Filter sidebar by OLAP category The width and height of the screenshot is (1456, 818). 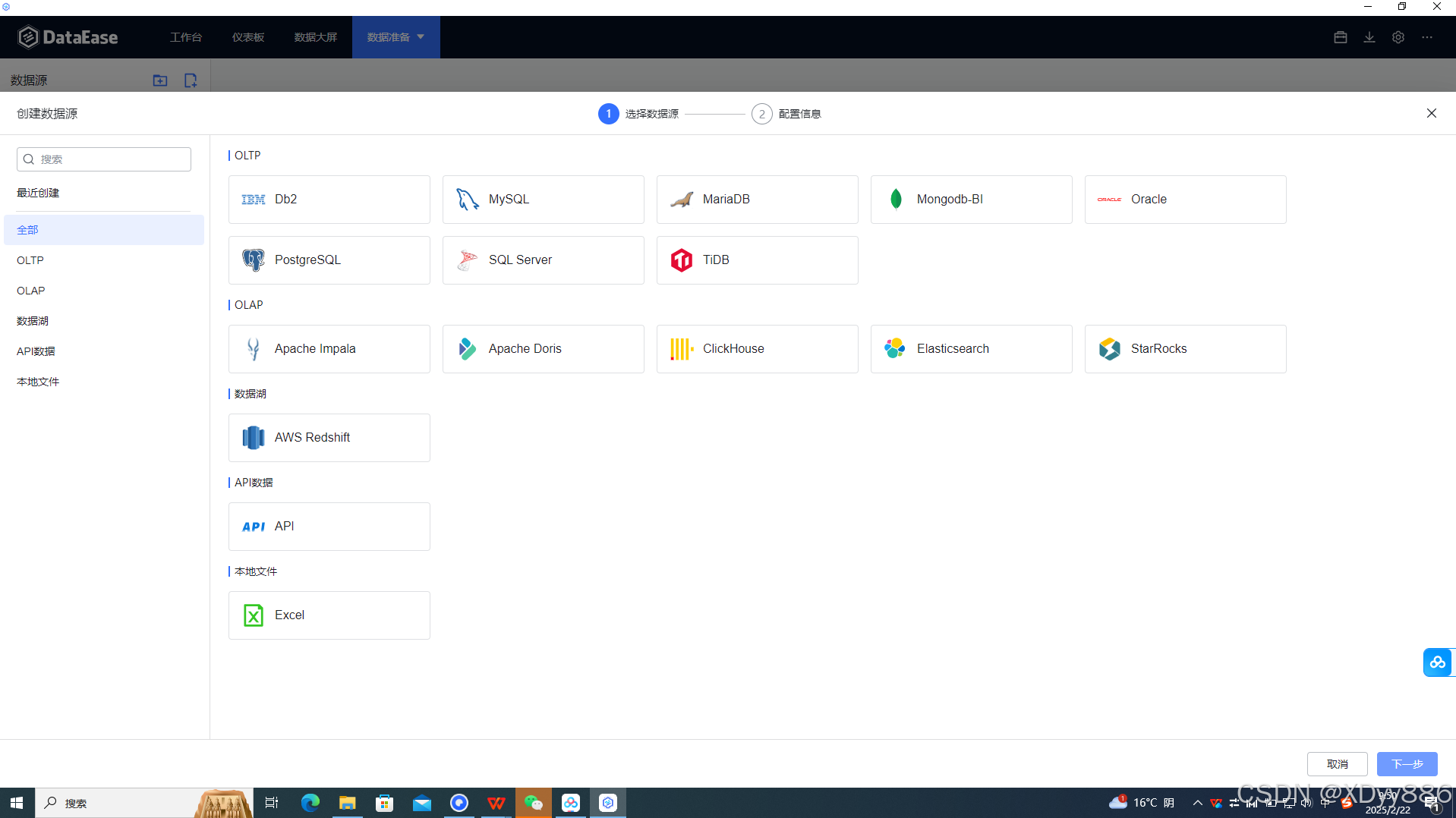104,291
